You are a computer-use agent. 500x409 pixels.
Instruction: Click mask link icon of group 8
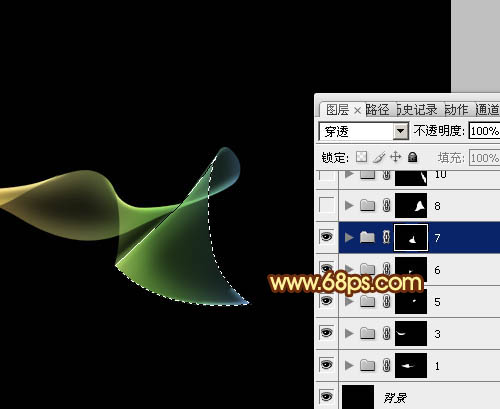(x=386, y=205)
